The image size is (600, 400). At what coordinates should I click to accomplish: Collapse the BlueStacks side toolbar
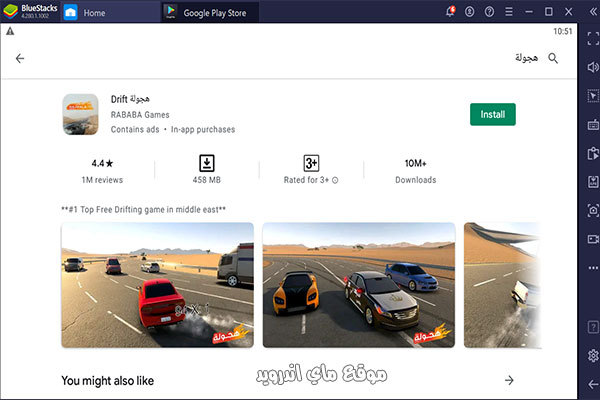click(593, 12)
